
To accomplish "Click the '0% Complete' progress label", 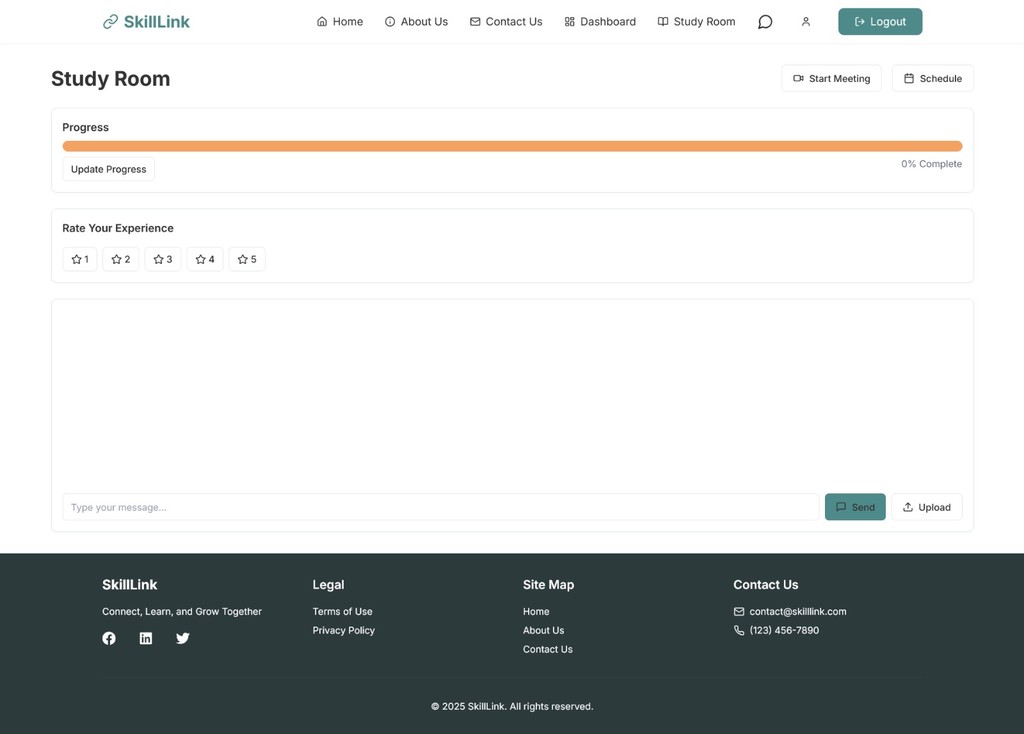I will point(931,164).
